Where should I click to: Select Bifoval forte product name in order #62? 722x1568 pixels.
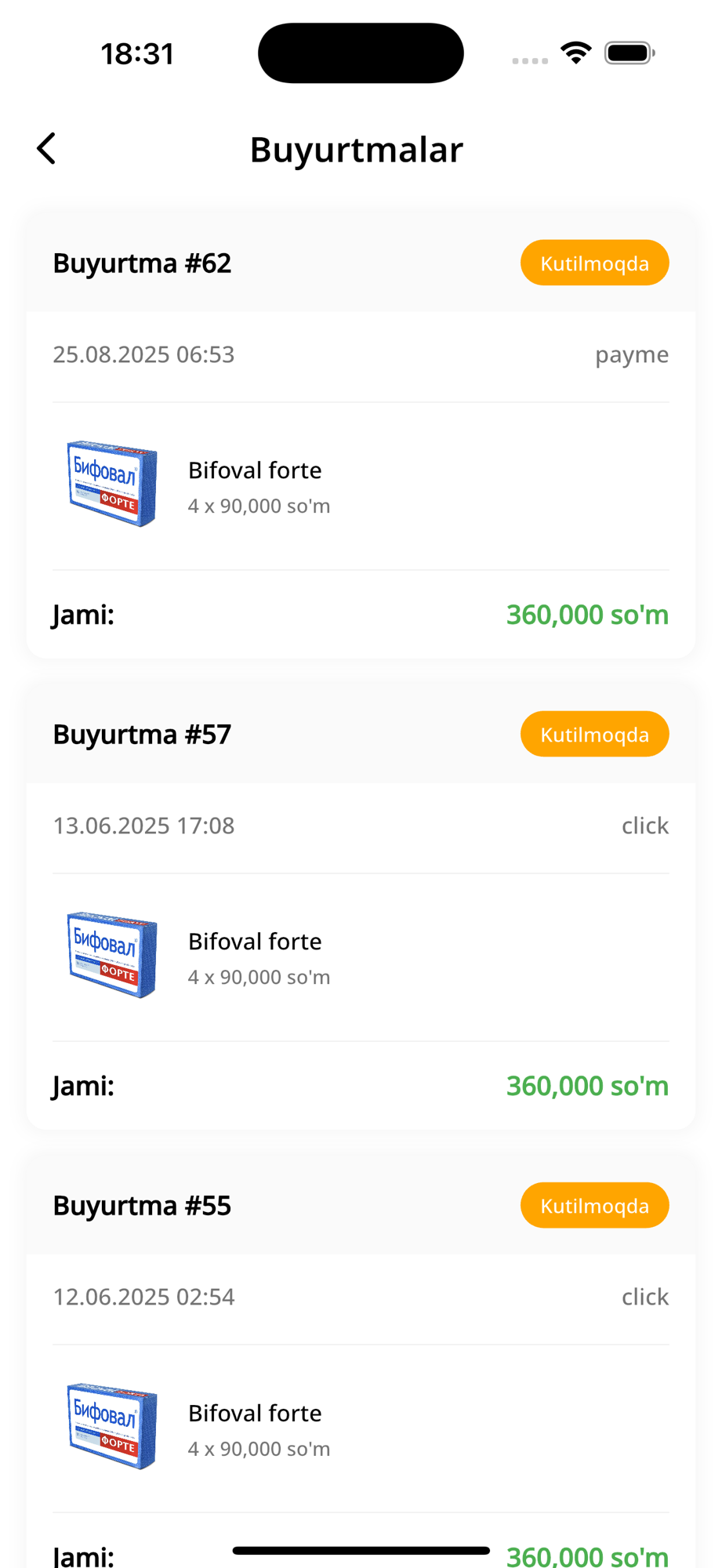[x=255, y=470]
